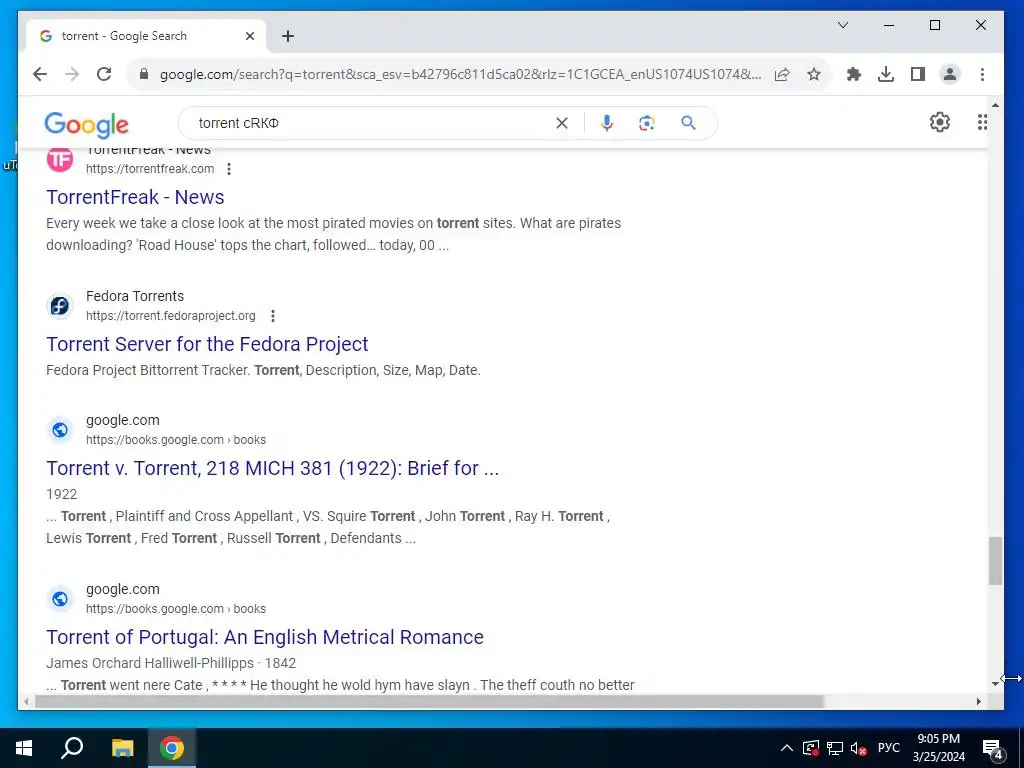This screenshot has width=1024, height=768.
Task: Click the scroll down arrow
Action: [995, 684]
